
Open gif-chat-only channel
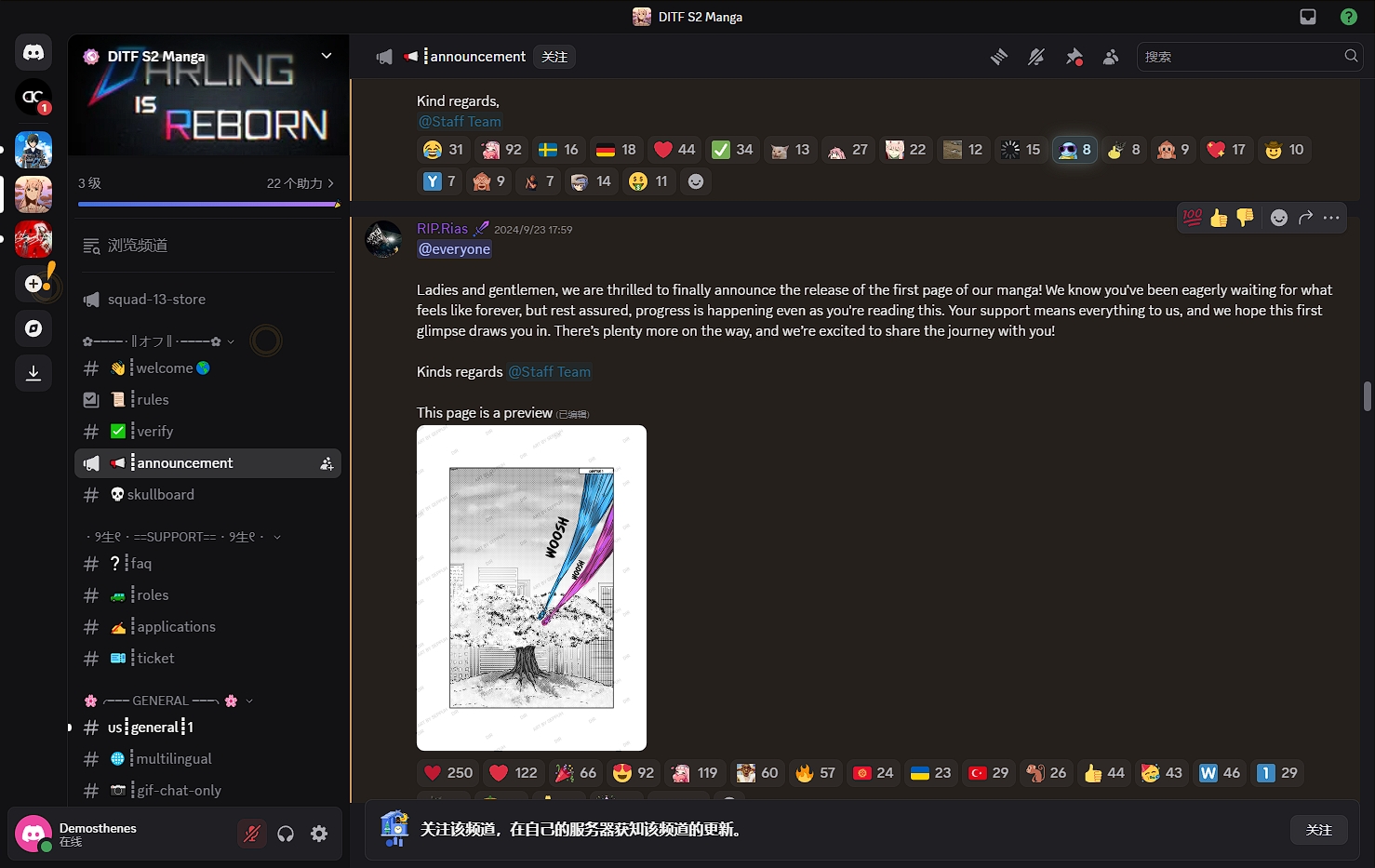tap(207, 791)
